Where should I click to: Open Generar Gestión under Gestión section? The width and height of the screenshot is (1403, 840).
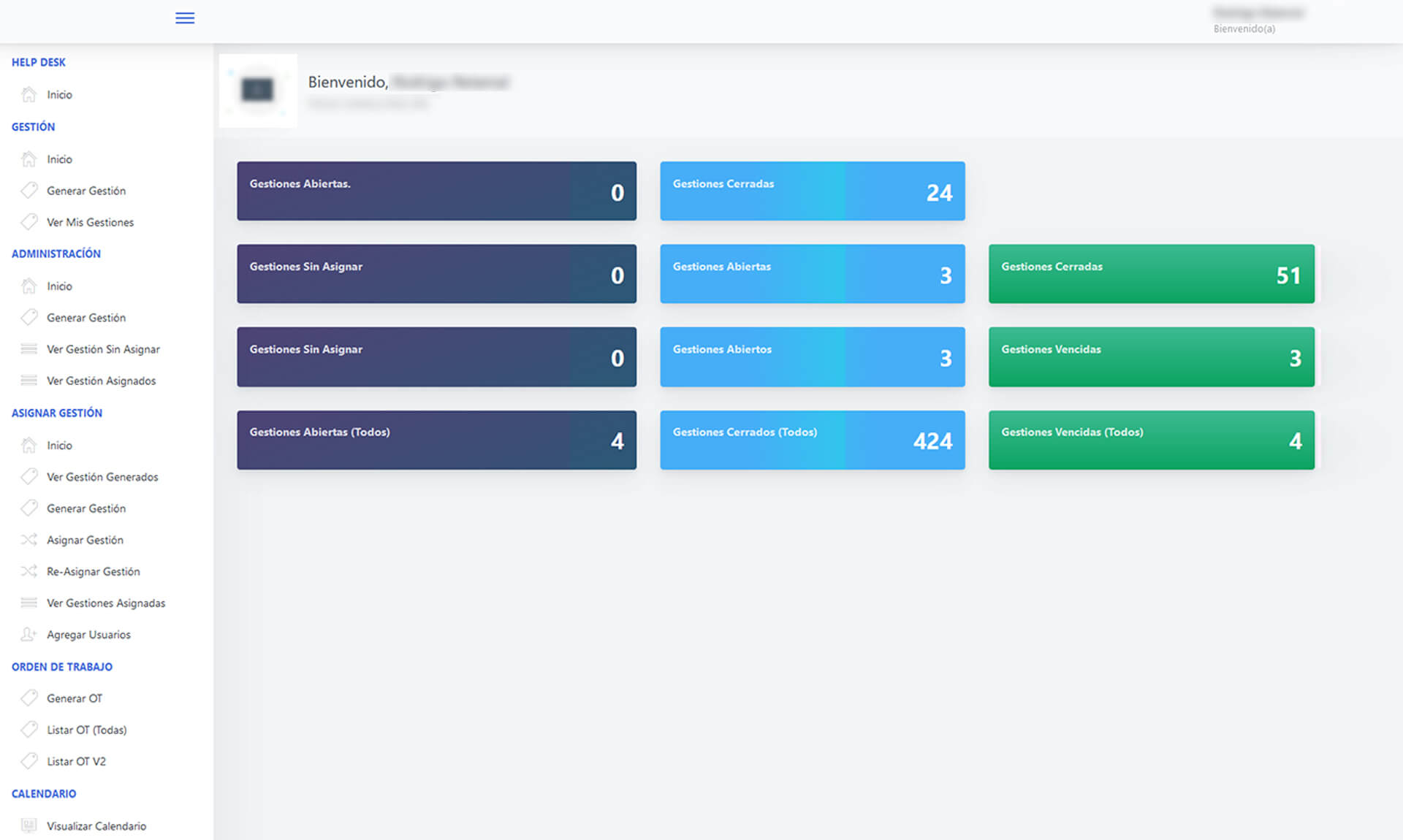coord(86,190)
